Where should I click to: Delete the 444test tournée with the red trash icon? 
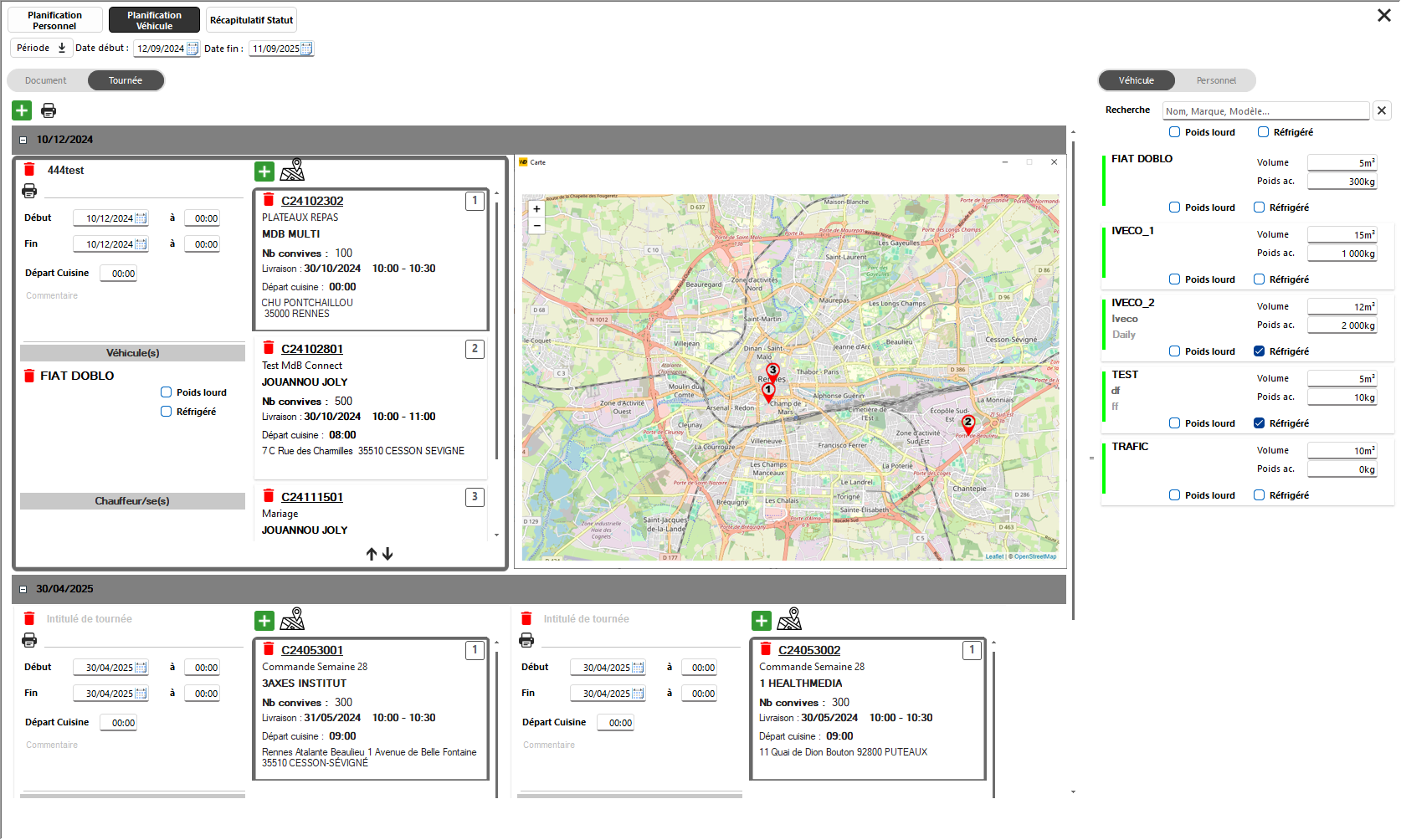point(29,170)
